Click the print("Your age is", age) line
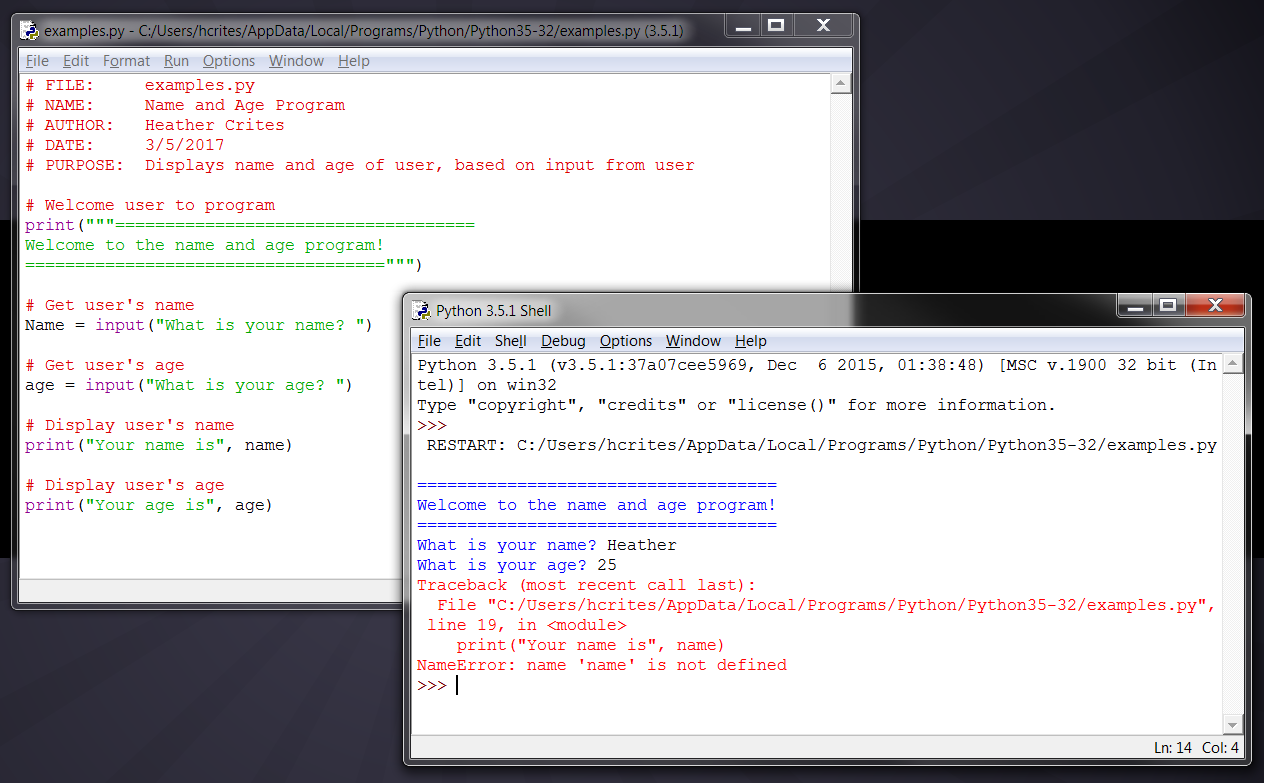Image resolution: width=1264 pixels, height=783 pixels. (x=150, y=505)
